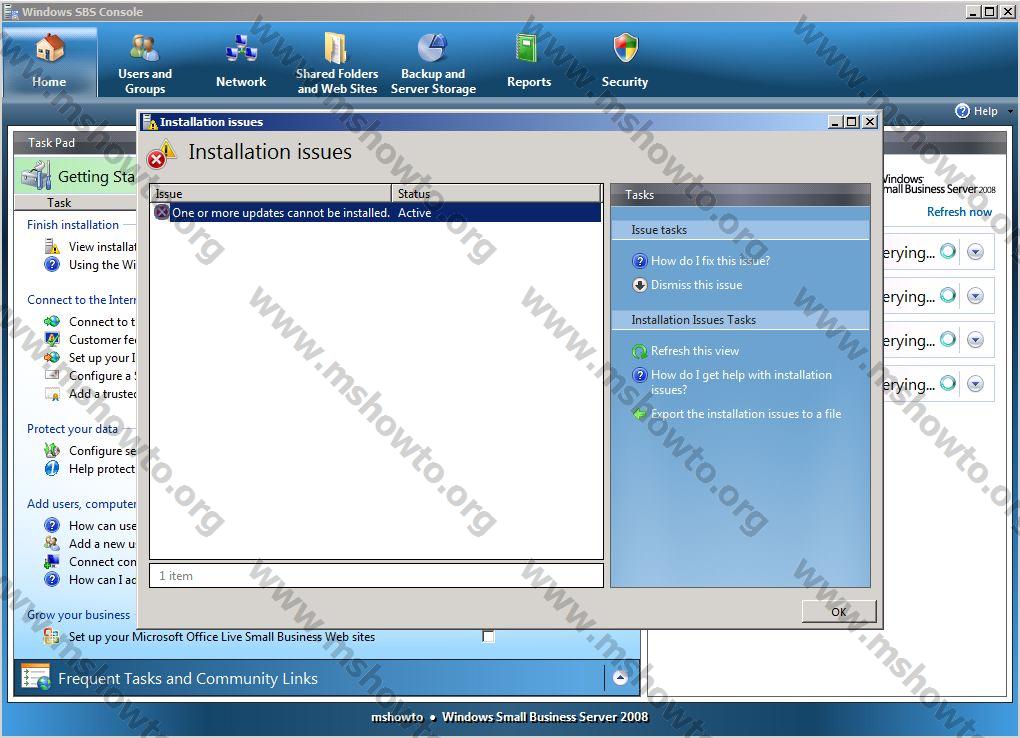Switch to the Network tab
The image size is (1020, 738).
point(241,63)
